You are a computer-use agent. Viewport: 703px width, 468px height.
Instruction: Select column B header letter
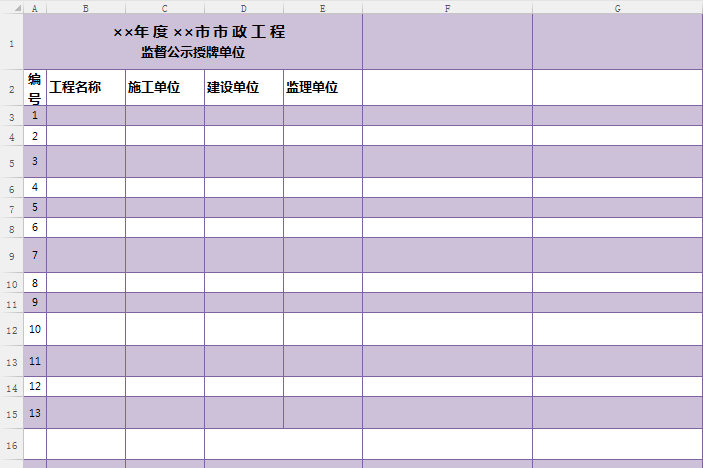coord(85,8)
